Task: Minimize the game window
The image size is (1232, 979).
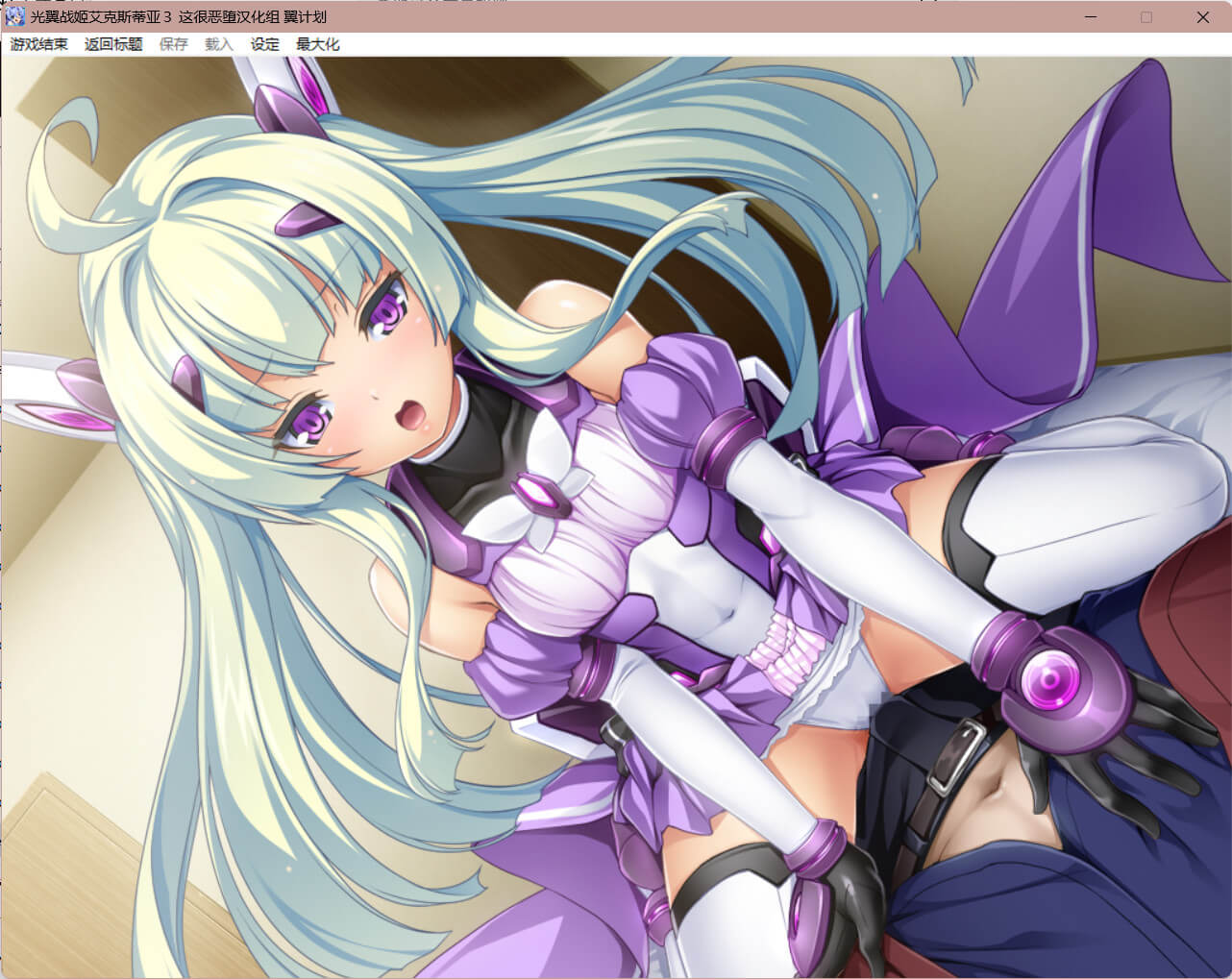Action: (1091, 17)
